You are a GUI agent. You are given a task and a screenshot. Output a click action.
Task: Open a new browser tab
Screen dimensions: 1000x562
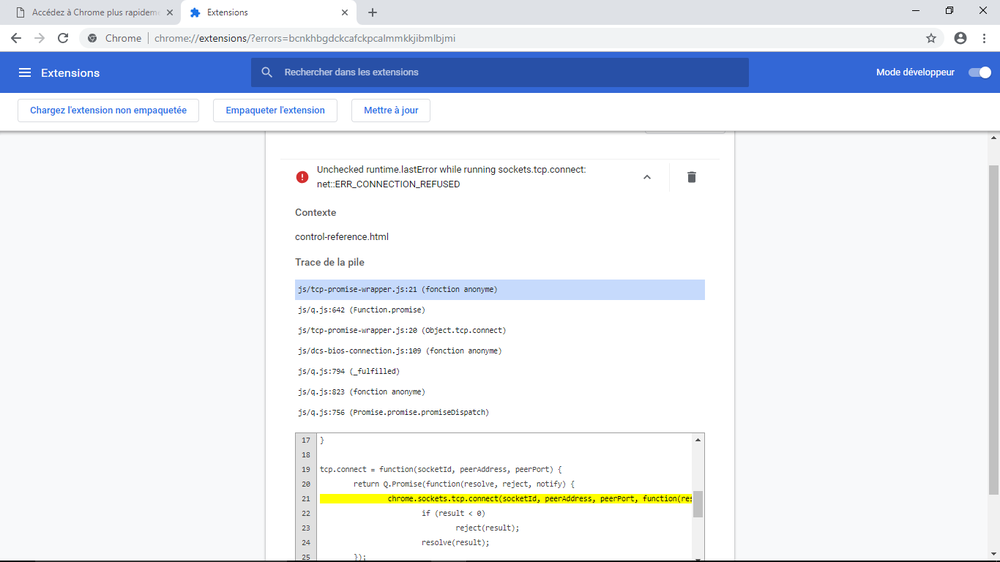coord(372,12)
